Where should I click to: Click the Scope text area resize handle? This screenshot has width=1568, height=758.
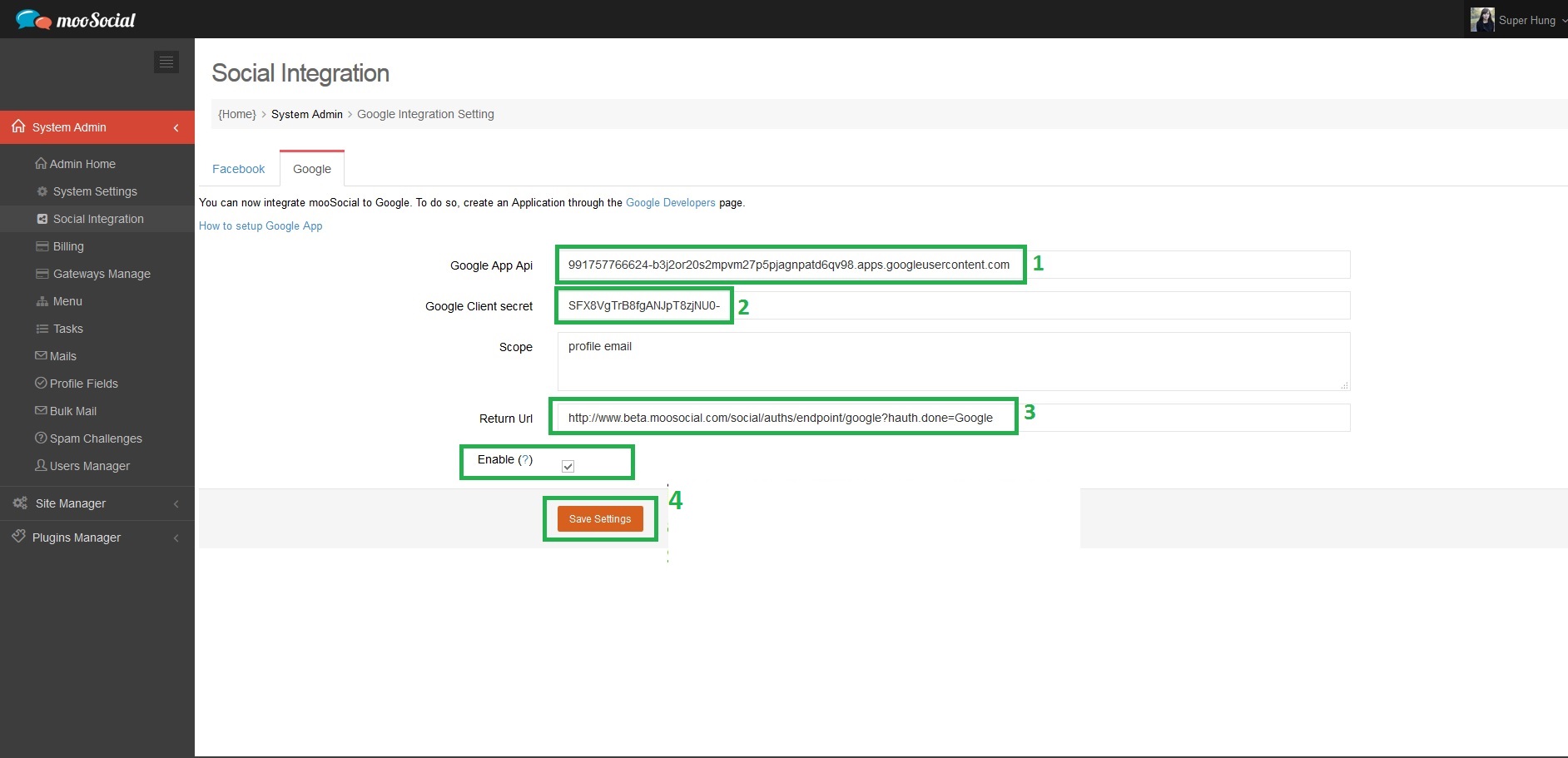(x=1344, y=385)
